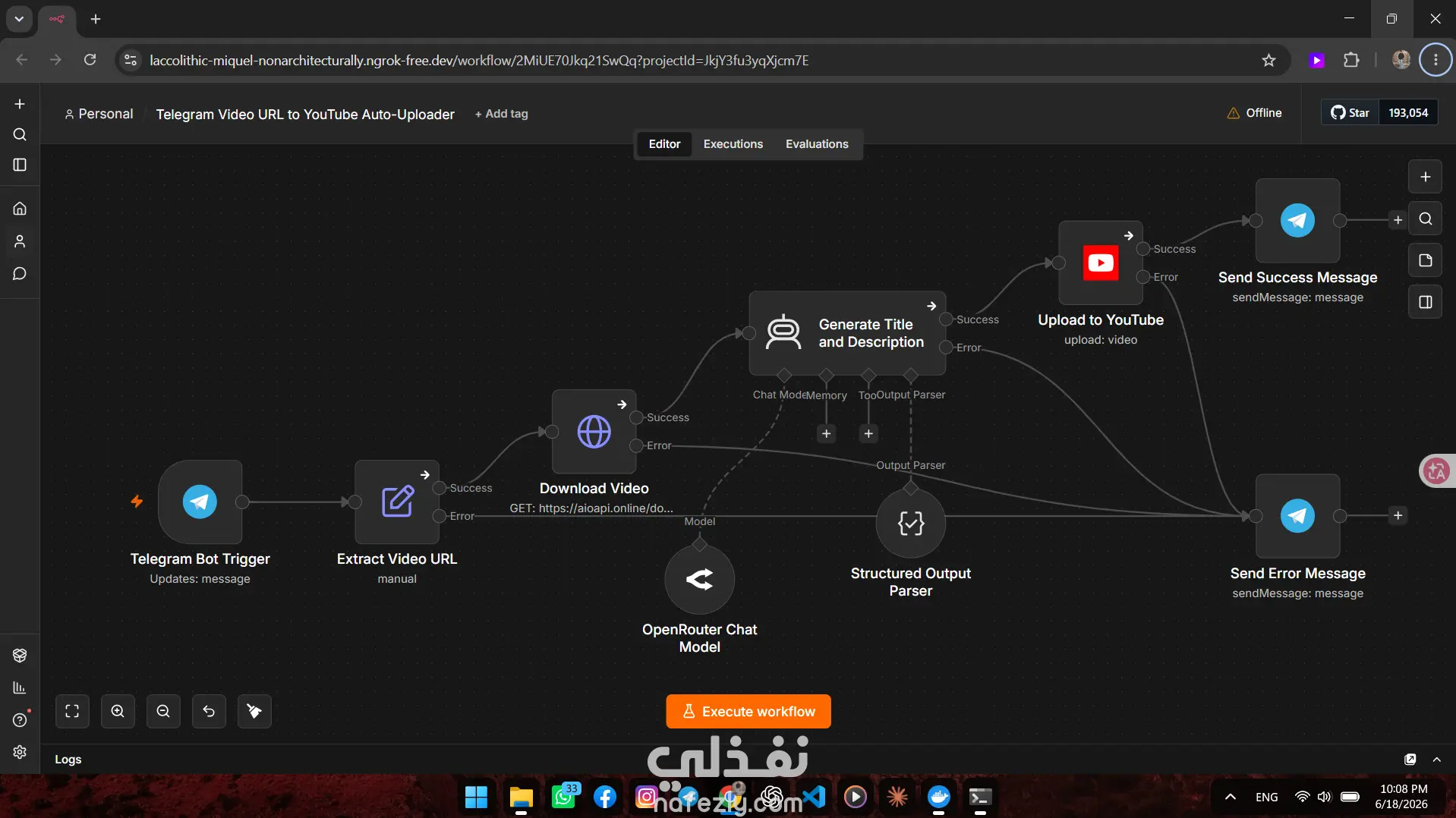Open insights chart icon in sidebar
Screen dimensions: 1456x818
(20, 687)
